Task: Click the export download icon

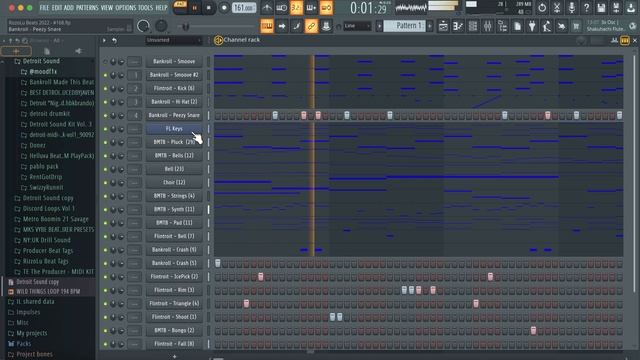Action: [x=631, y=7]
